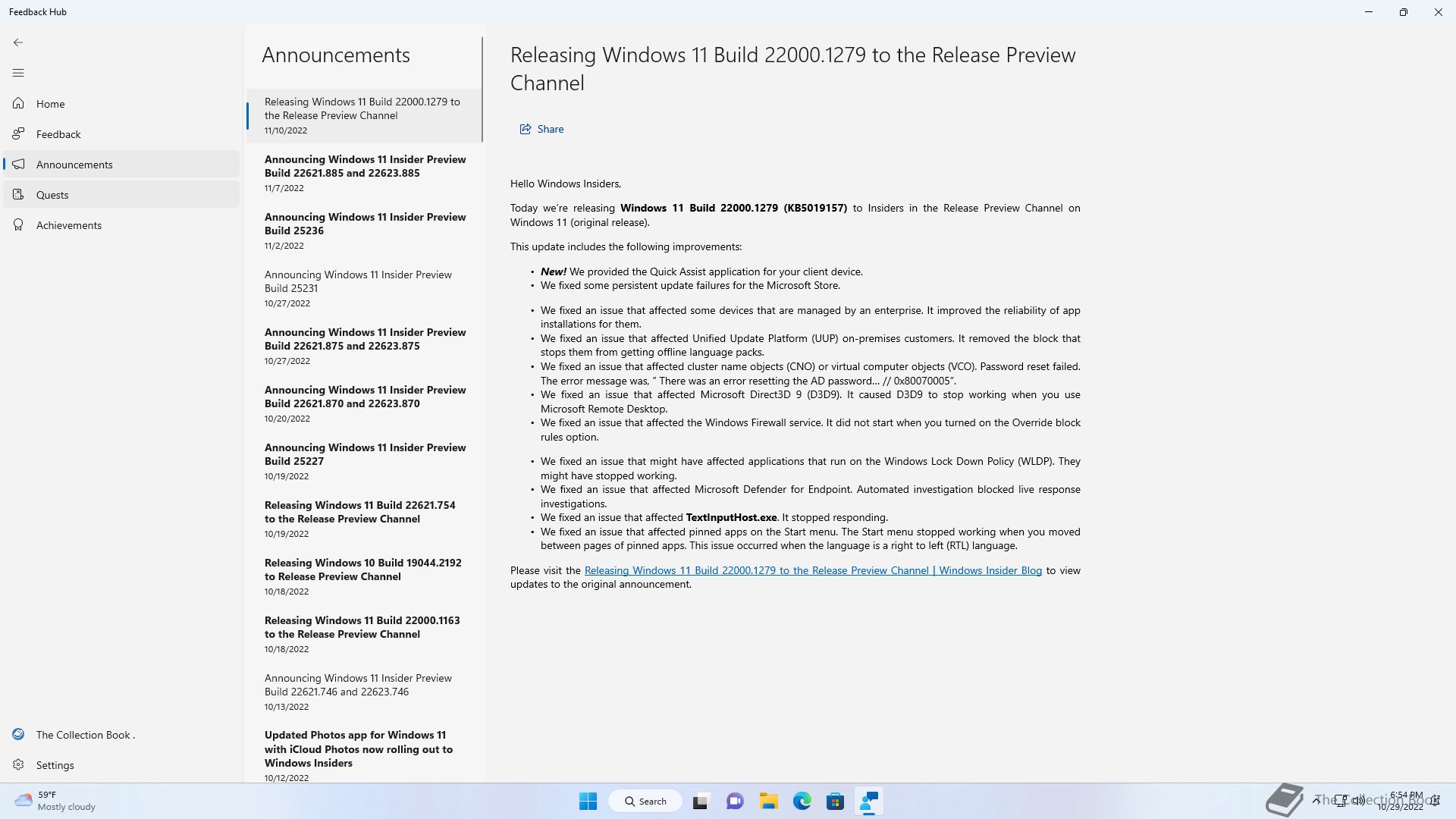Open Build 22621.754 Release Preview announcement
This screenshot has width=1456, height=819.
[x=364, y=519]
